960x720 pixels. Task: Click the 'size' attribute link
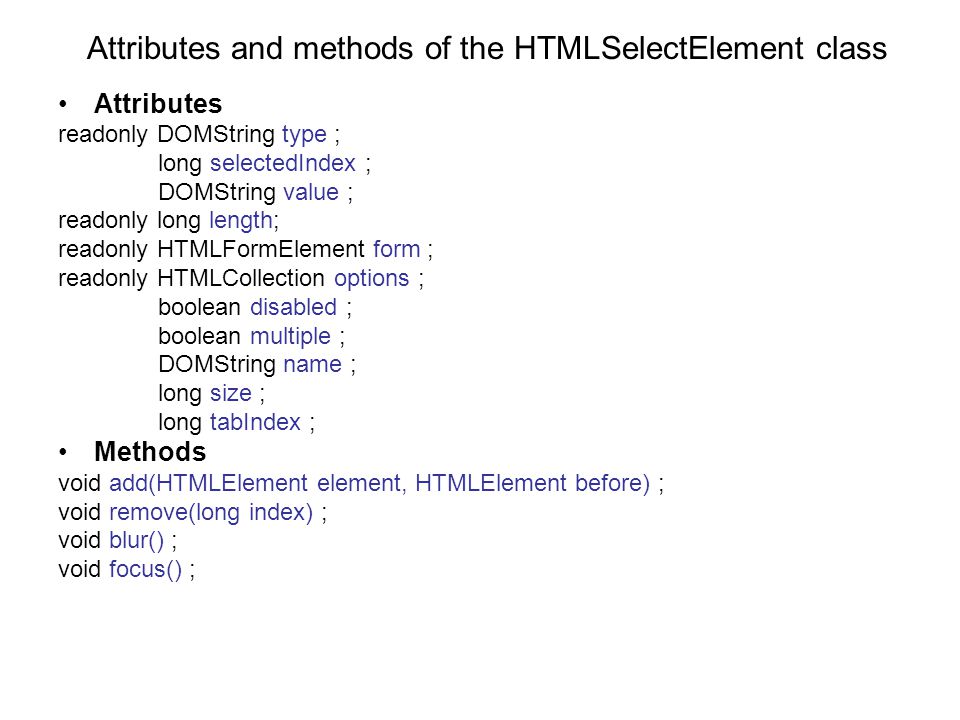(231, 394)
